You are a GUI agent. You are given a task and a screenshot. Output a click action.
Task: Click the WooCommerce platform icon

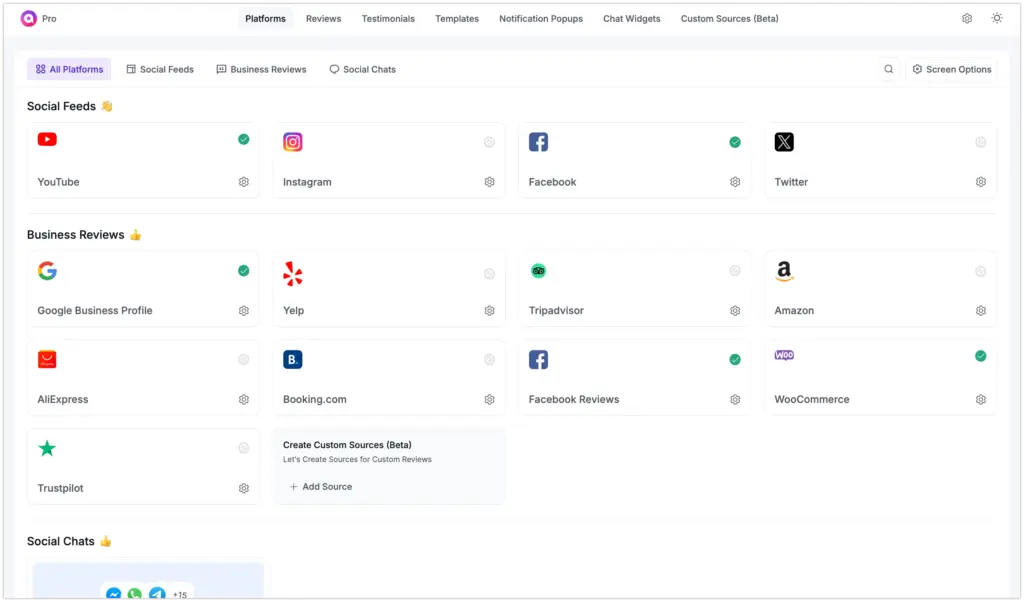(x=784, y=354)
